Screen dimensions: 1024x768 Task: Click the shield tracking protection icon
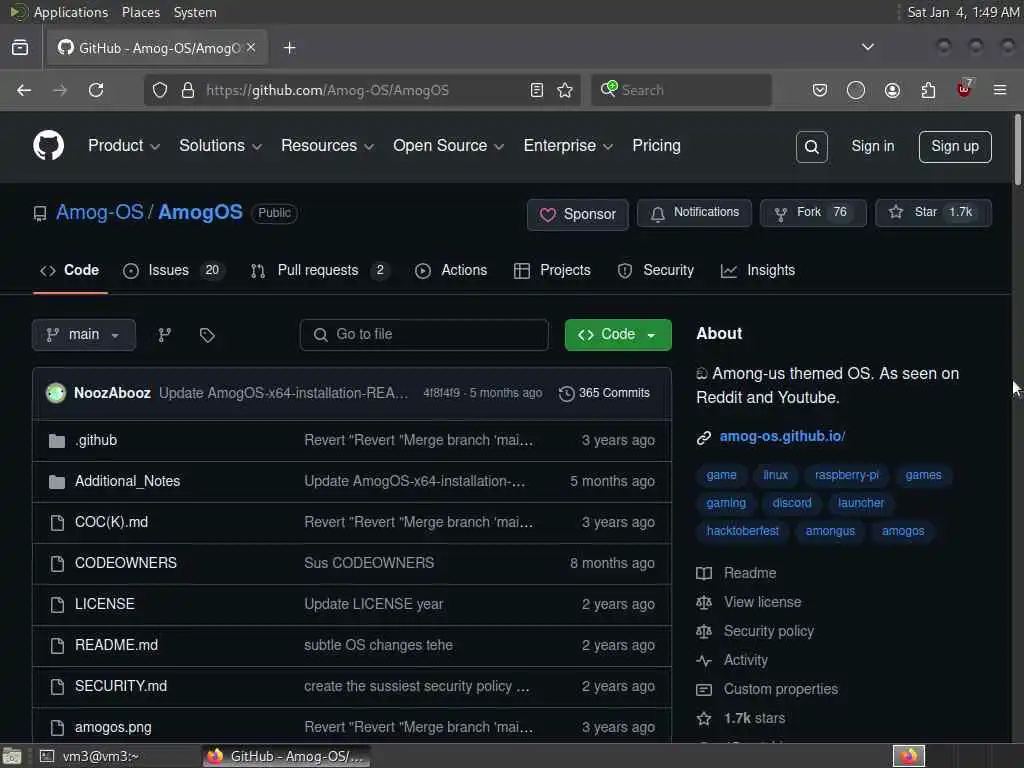(x=160, y=90)
